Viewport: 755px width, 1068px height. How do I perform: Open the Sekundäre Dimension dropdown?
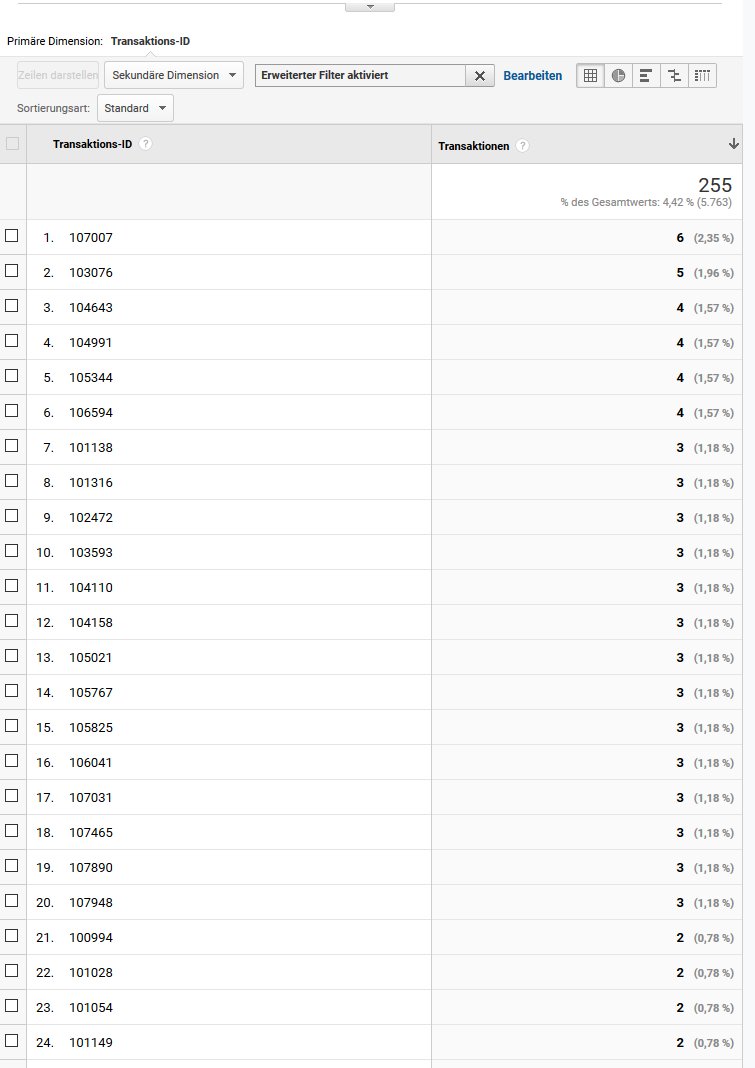(x=174, y=75)
